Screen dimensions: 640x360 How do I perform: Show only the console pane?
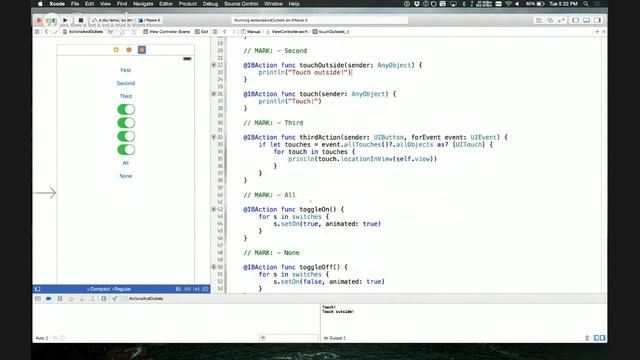(x=602, y=338)
